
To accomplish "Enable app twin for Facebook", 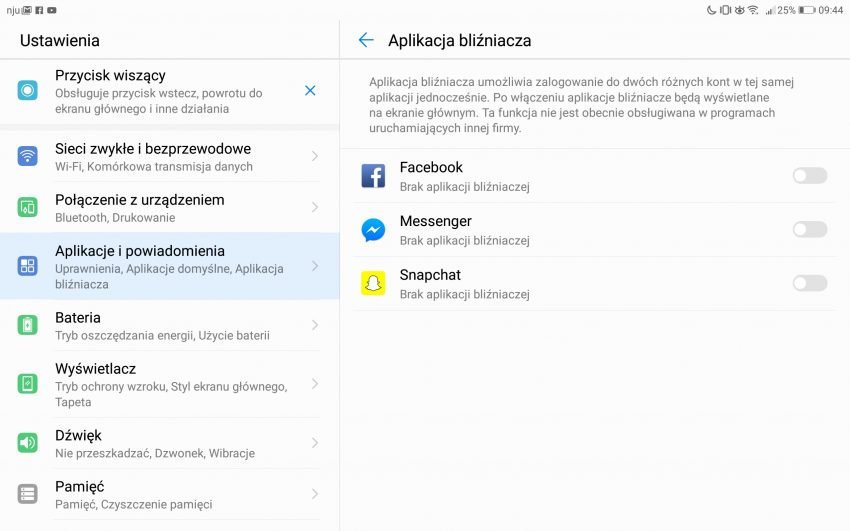I will 809,176.
